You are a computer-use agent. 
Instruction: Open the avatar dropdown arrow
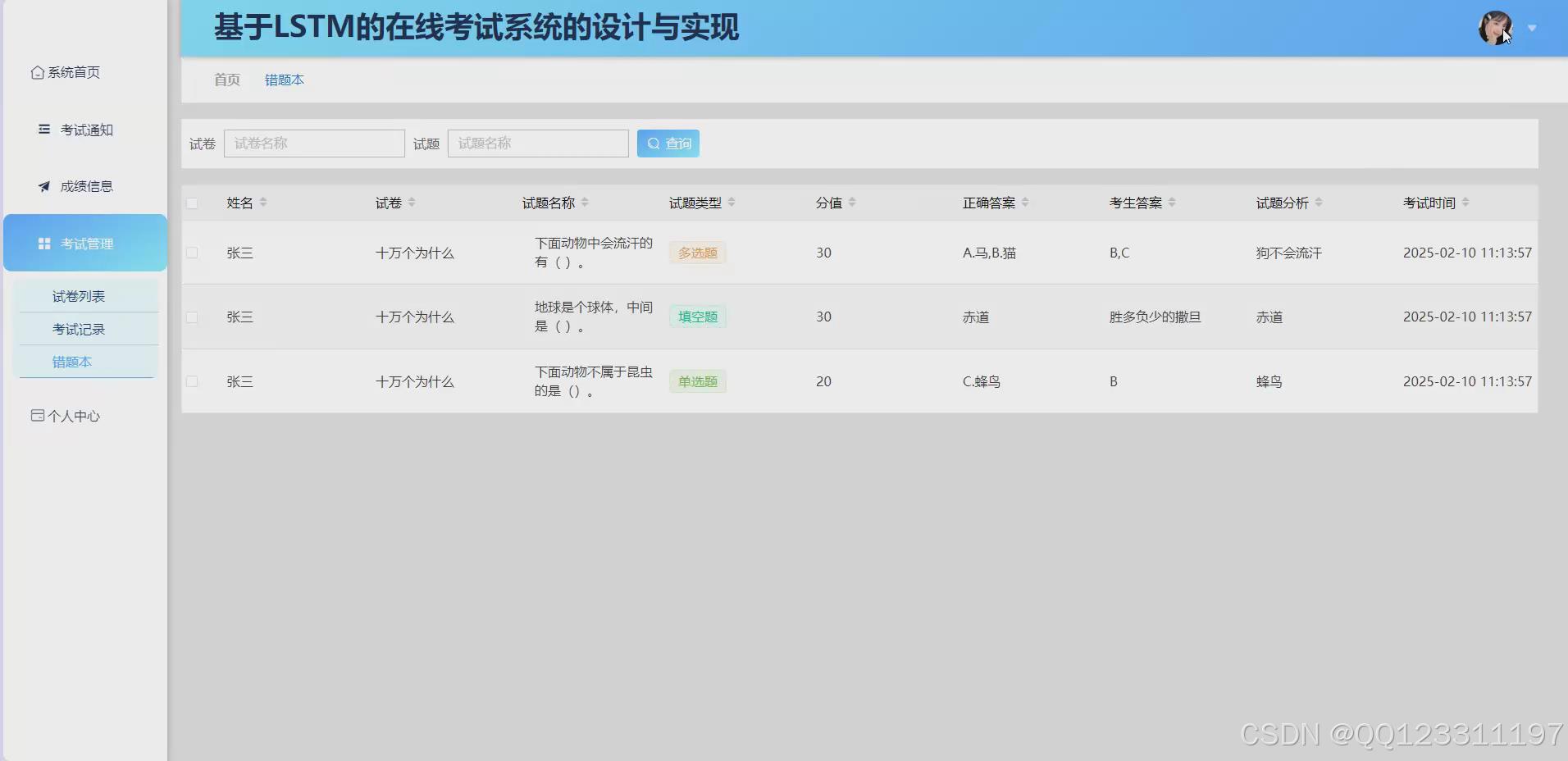pyautogui.click(x=1532, y=28)
